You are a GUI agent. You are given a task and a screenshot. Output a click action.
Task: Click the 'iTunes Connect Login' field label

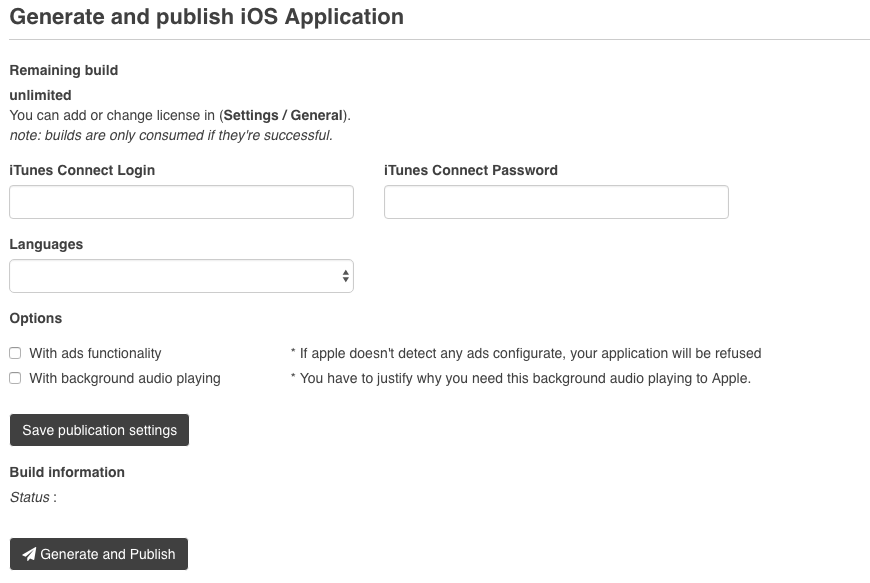(x=82, y=170)
